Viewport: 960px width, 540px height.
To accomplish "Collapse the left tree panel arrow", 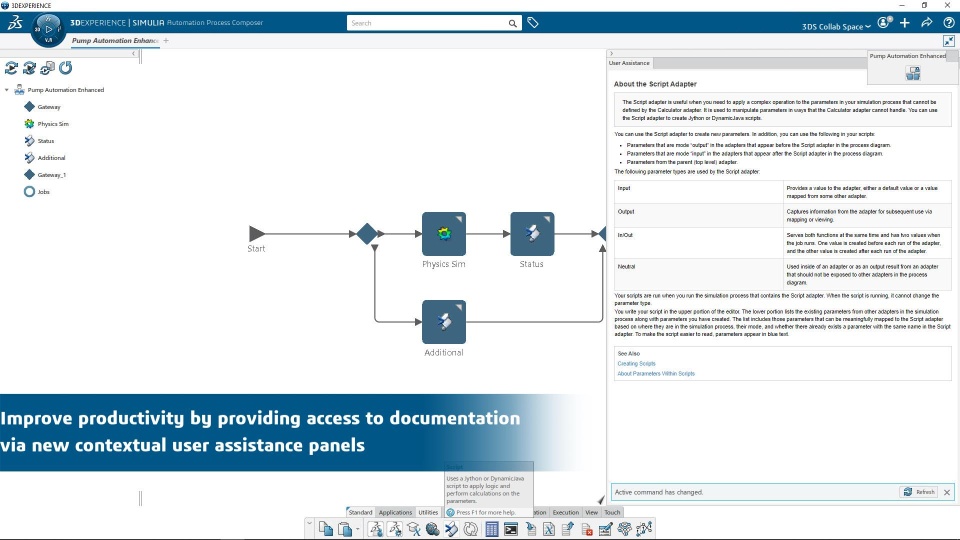I will pos(134,54).
